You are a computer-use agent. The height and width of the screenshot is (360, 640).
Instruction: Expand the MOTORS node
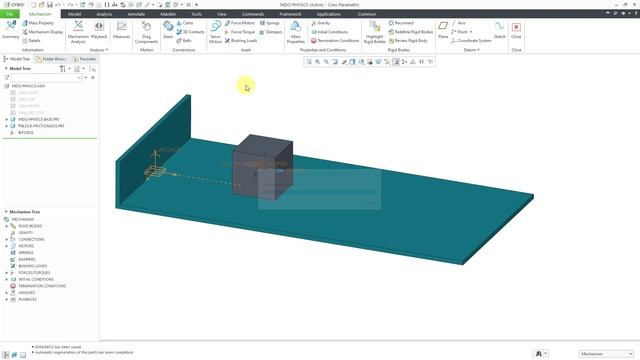click(x=7, y=246)
